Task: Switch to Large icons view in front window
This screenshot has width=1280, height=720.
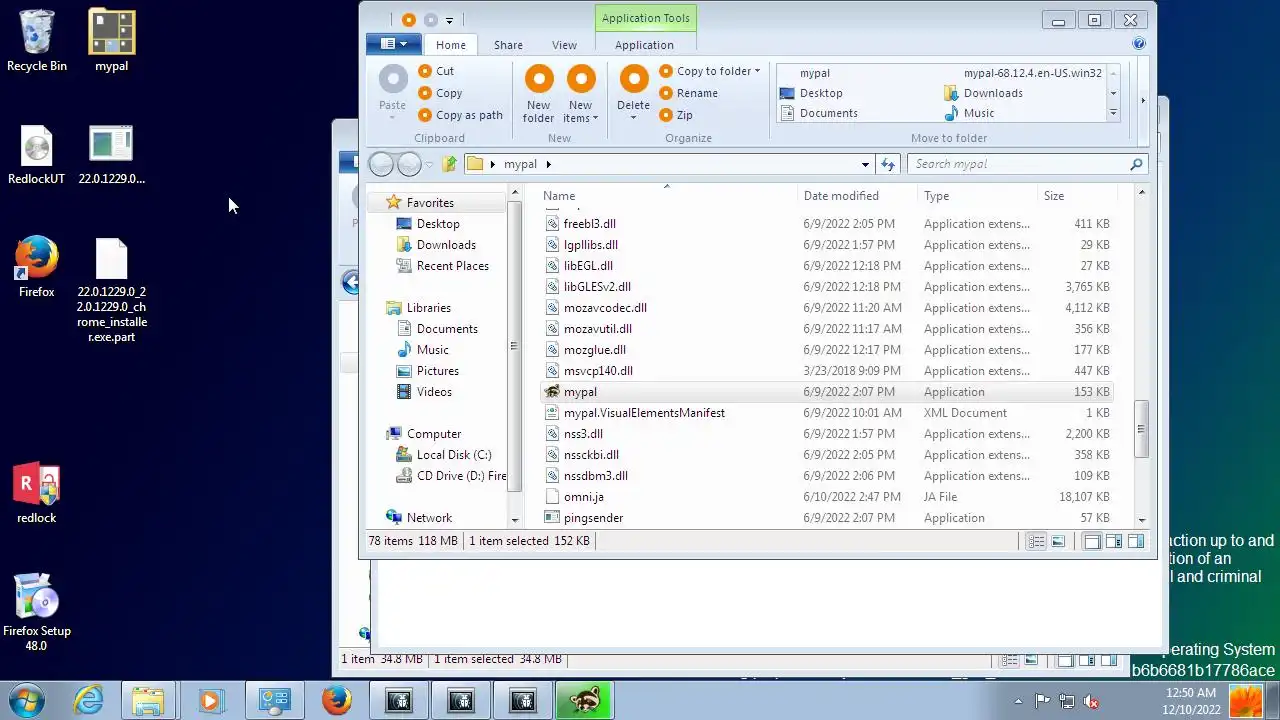Action: [x=1058, y=541]
